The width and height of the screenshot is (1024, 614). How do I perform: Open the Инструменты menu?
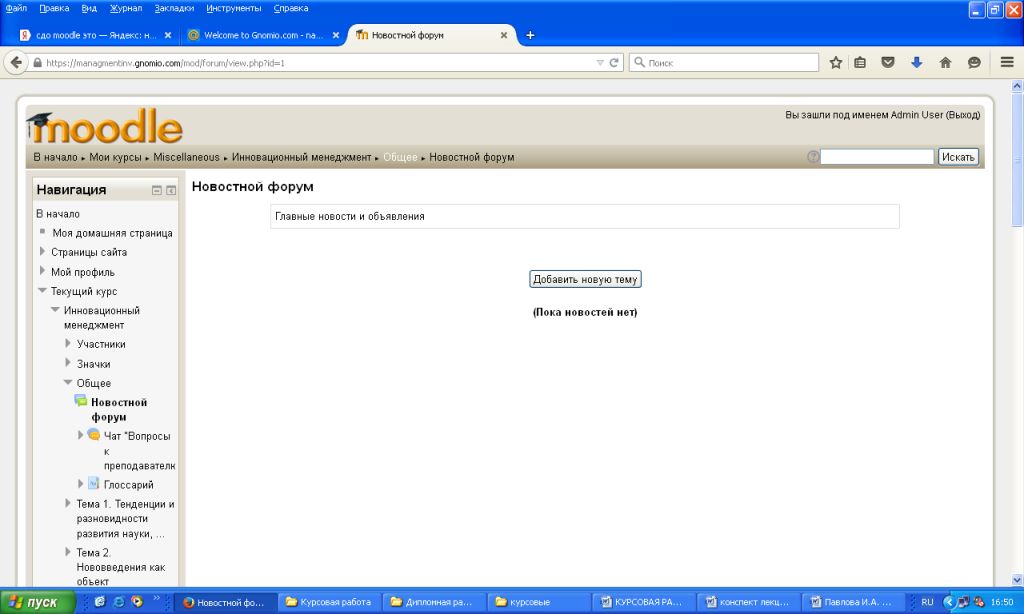(x=234, y=8)
